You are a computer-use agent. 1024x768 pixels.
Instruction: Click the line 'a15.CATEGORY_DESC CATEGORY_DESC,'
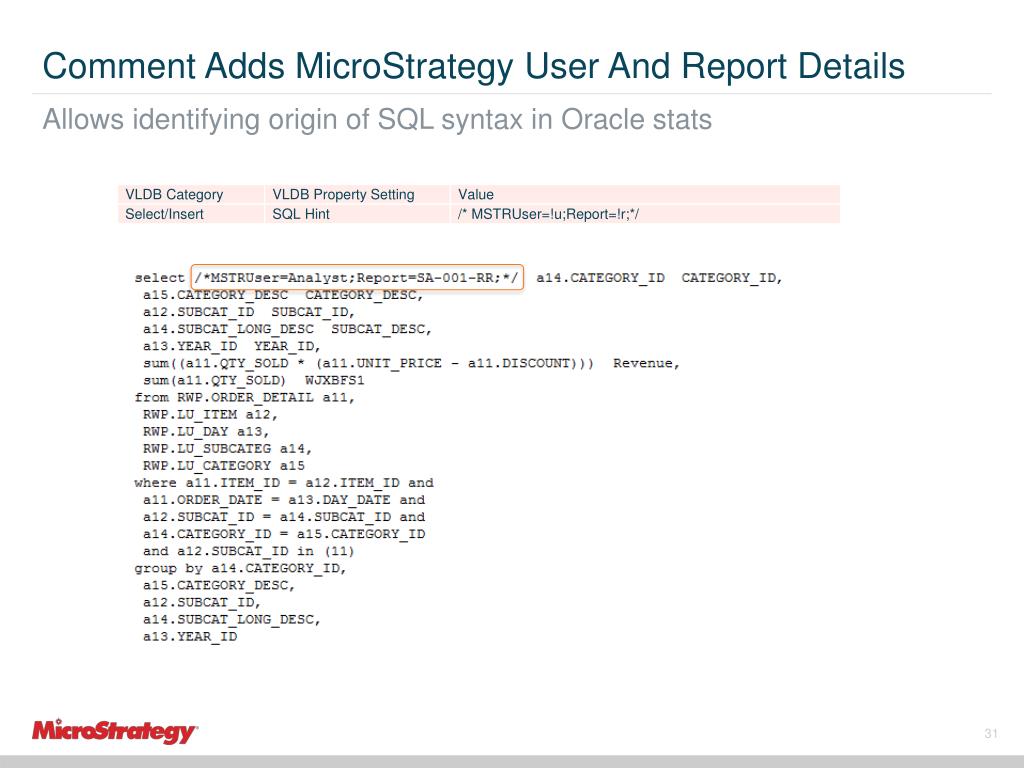point(283,295)
